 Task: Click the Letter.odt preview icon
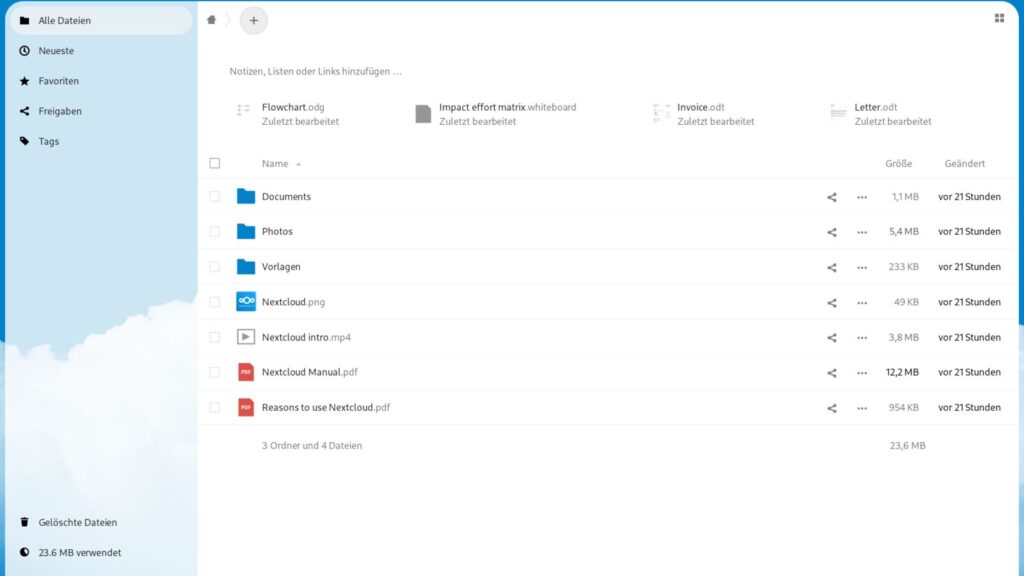(x=838, y=112)
